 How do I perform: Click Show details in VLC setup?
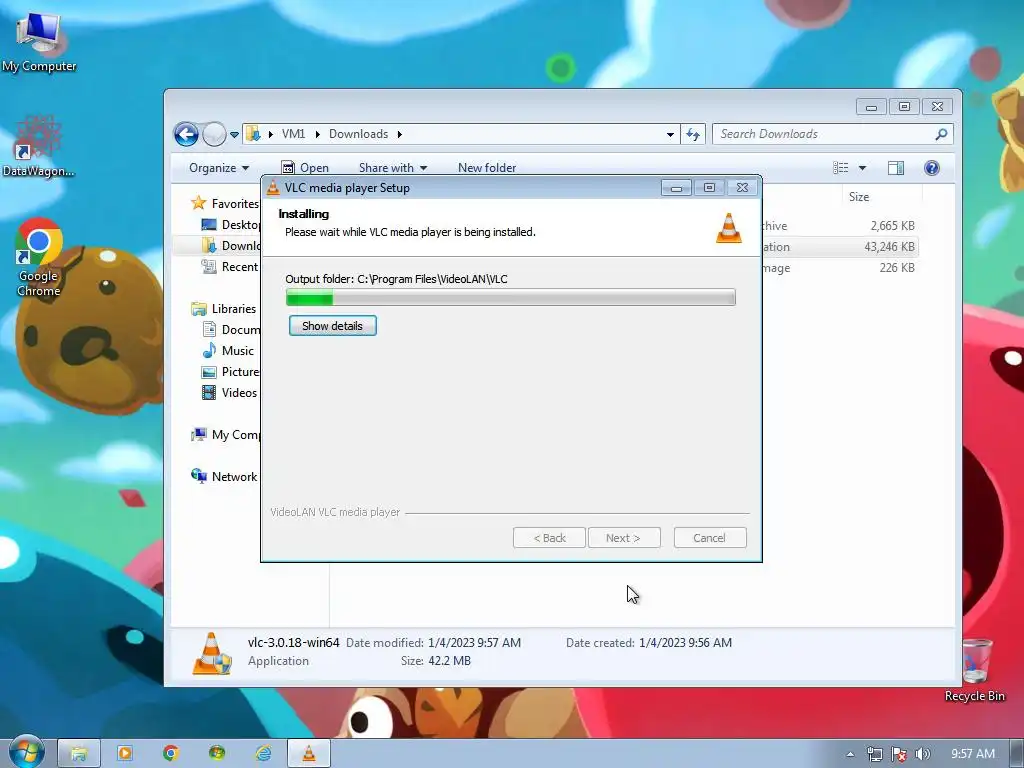332,326
